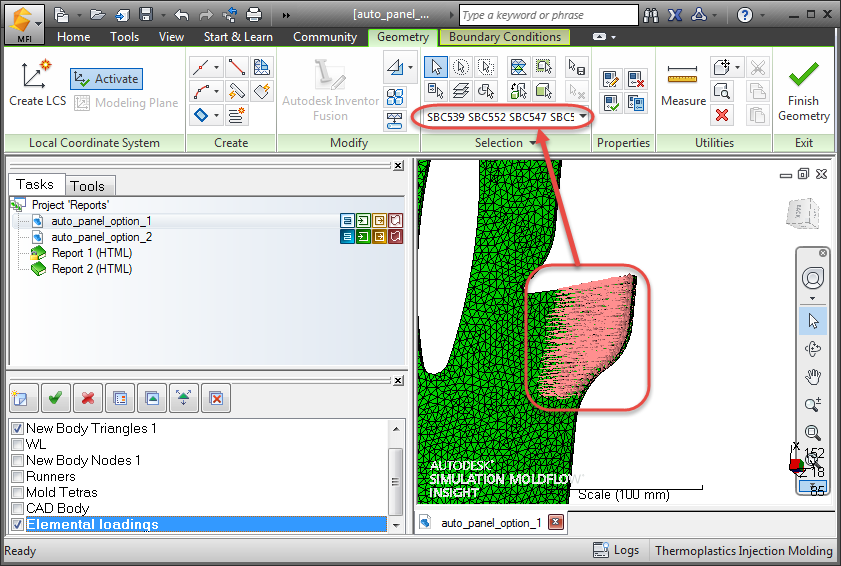Viewport: 841px width, 566px height.
Task: Close the auto_panel_option_1 document tab
Action: click(556, 522)
